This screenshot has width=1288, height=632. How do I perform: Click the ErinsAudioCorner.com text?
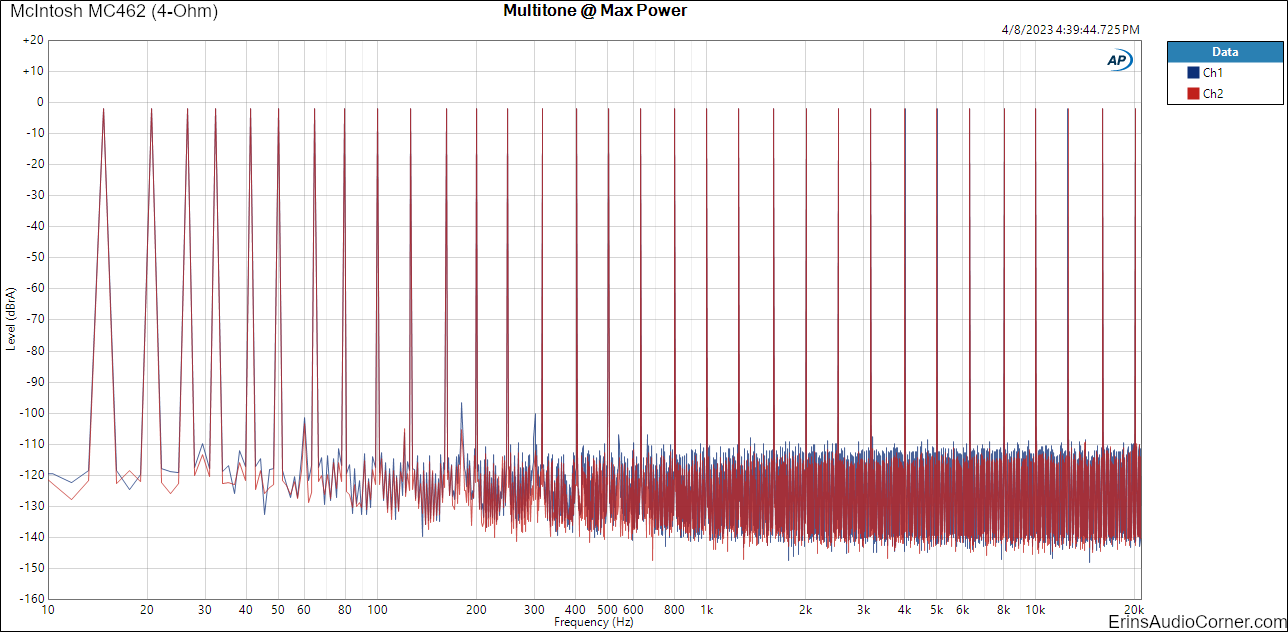click(1195, 621)
